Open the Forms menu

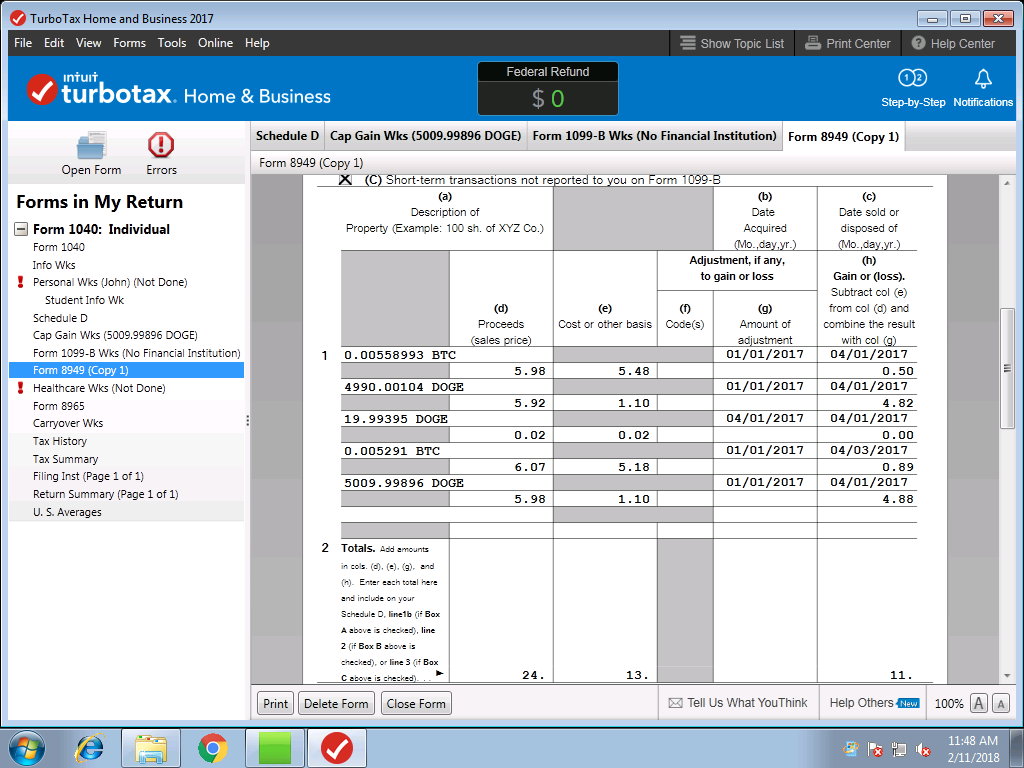click(x=129, y=43)
